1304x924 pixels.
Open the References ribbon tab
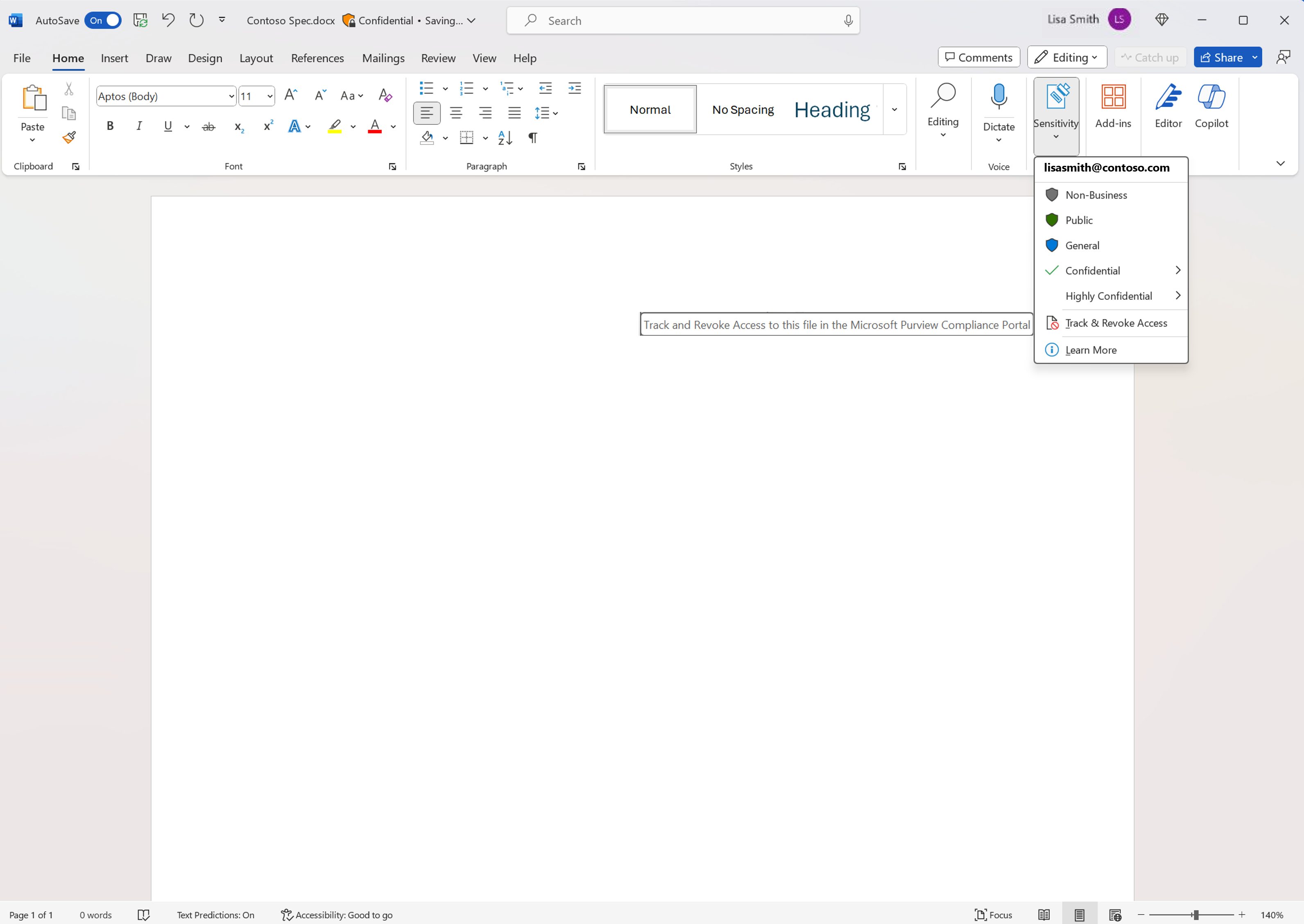click(317, 58)
